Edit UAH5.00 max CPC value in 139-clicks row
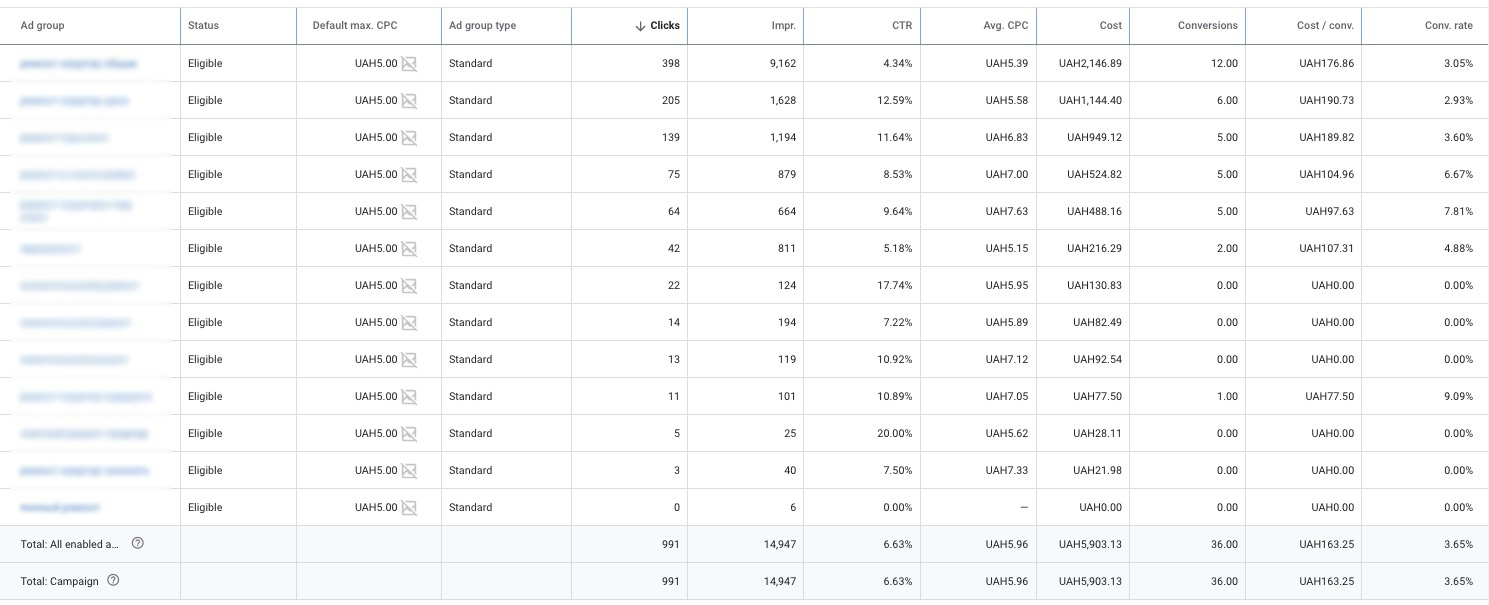The height and width of the screenshot is (605, 1489). pos(375,138)
